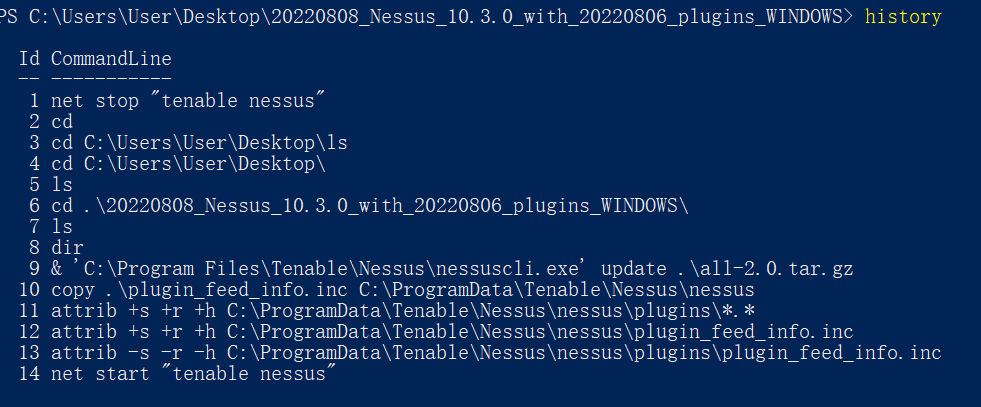Click history entry 7 'ls'
The width and height of the screenshot is (981, 407).
(61, 227)
